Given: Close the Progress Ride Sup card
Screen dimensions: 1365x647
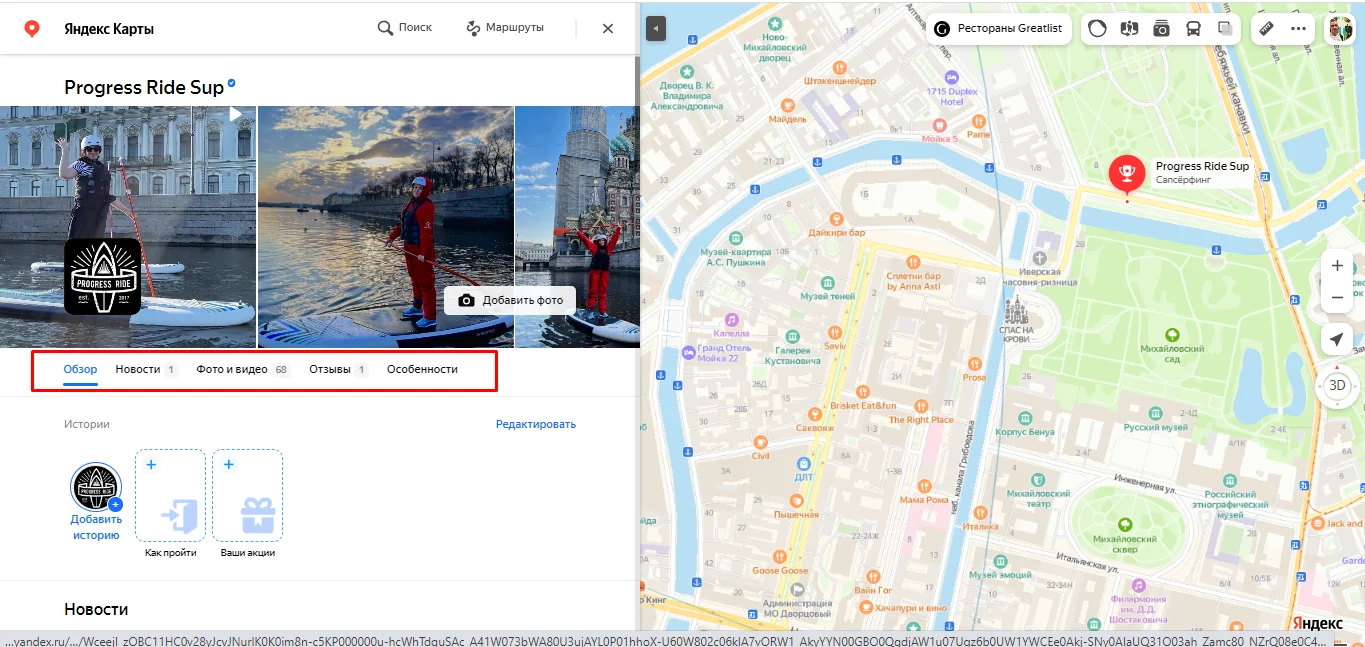Looking at the screenshot, I should click(608, 29).
